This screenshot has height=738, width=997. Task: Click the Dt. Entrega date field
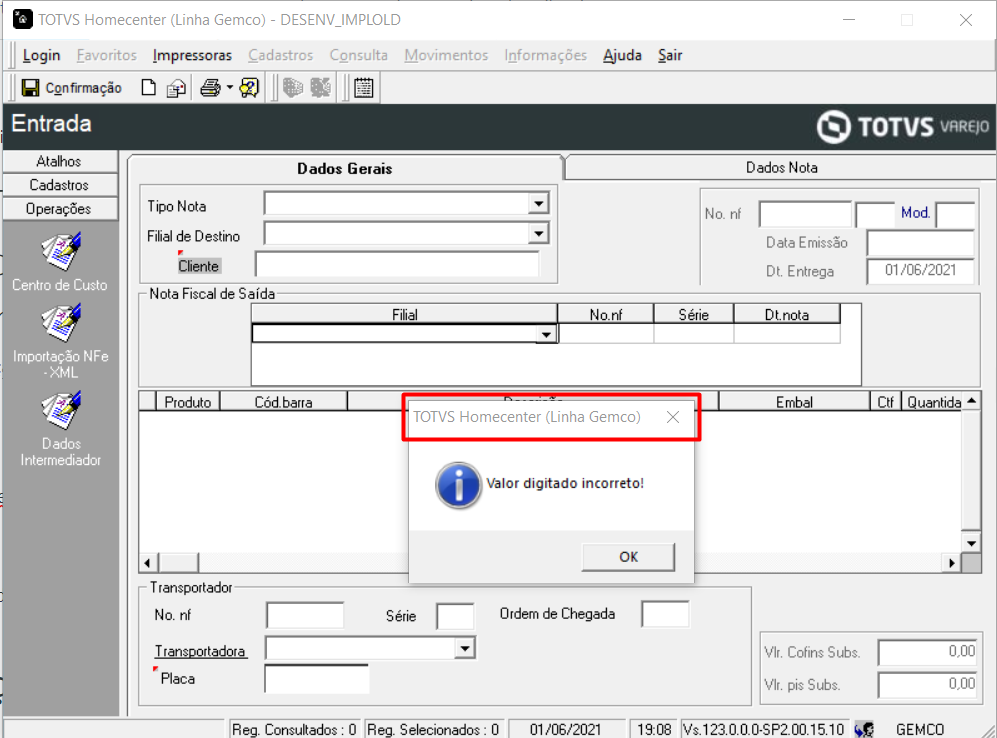(921, 271)
